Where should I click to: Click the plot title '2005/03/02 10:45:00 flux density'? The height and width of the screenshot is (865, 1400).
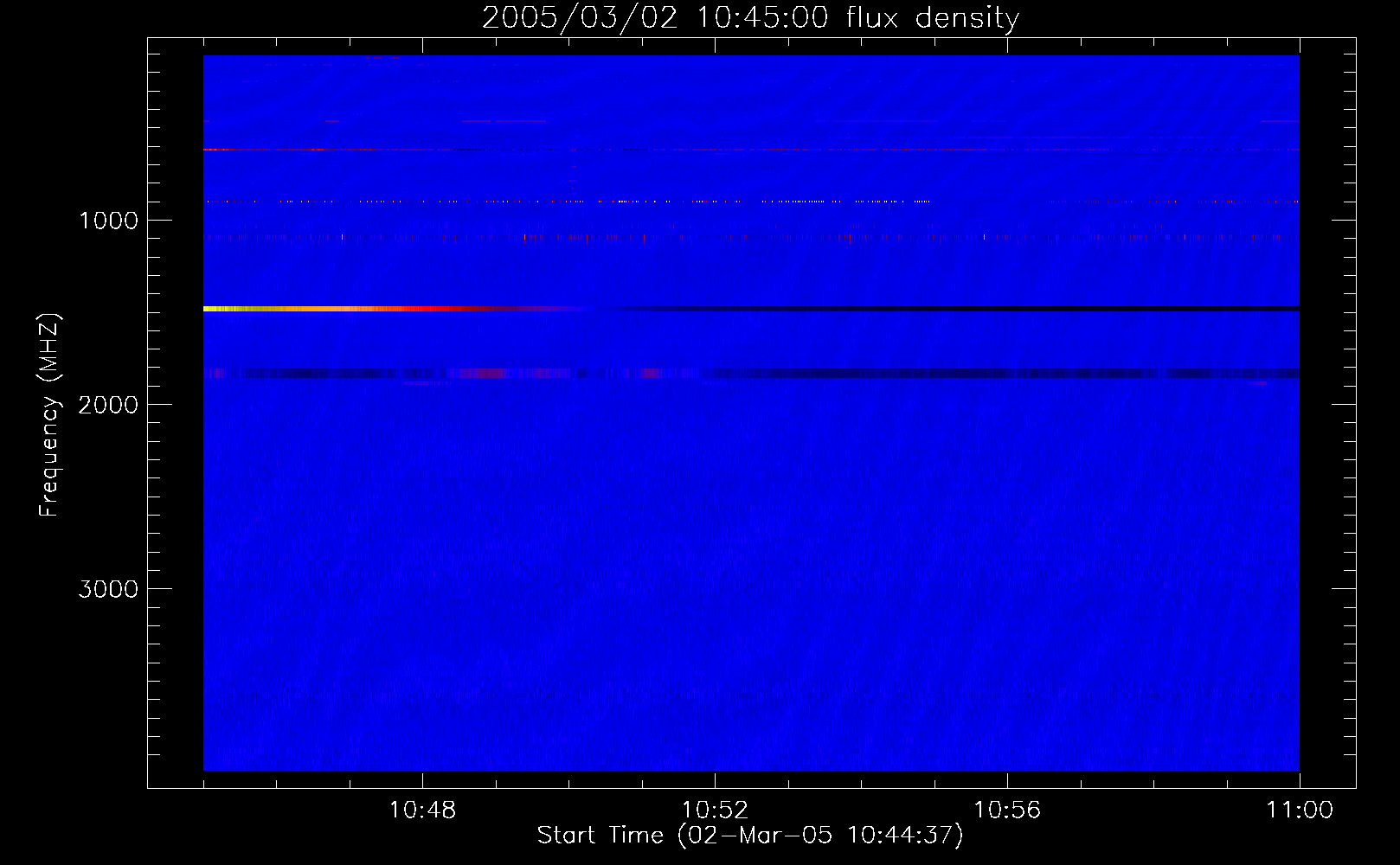(750, 18)
